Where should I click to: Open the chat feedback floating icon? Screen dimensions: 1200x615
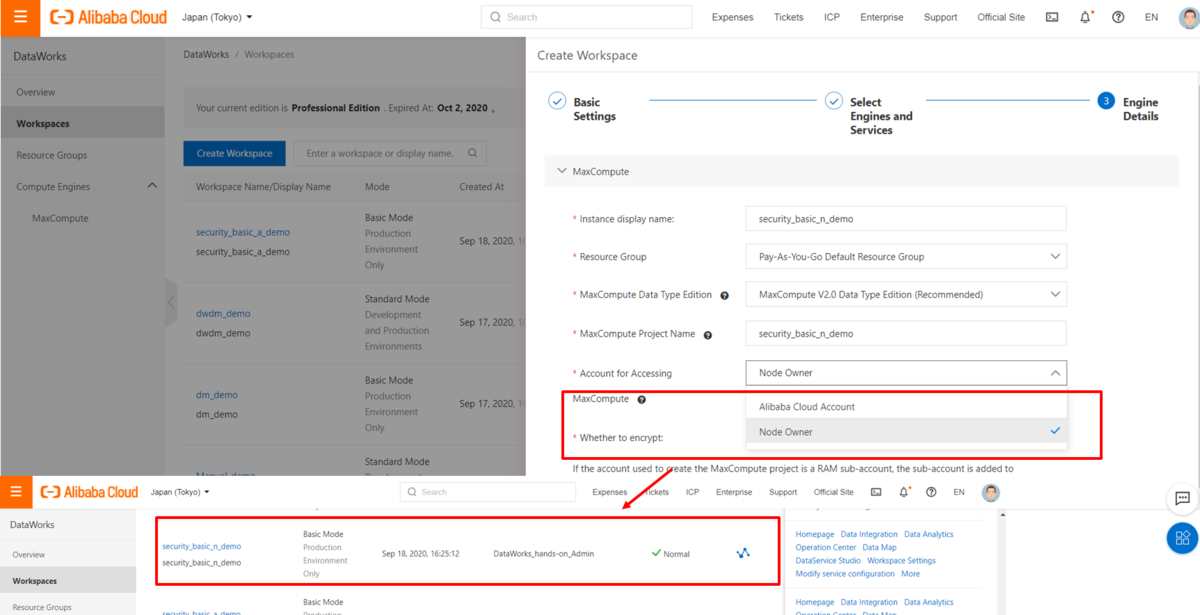click(1182, 498)
